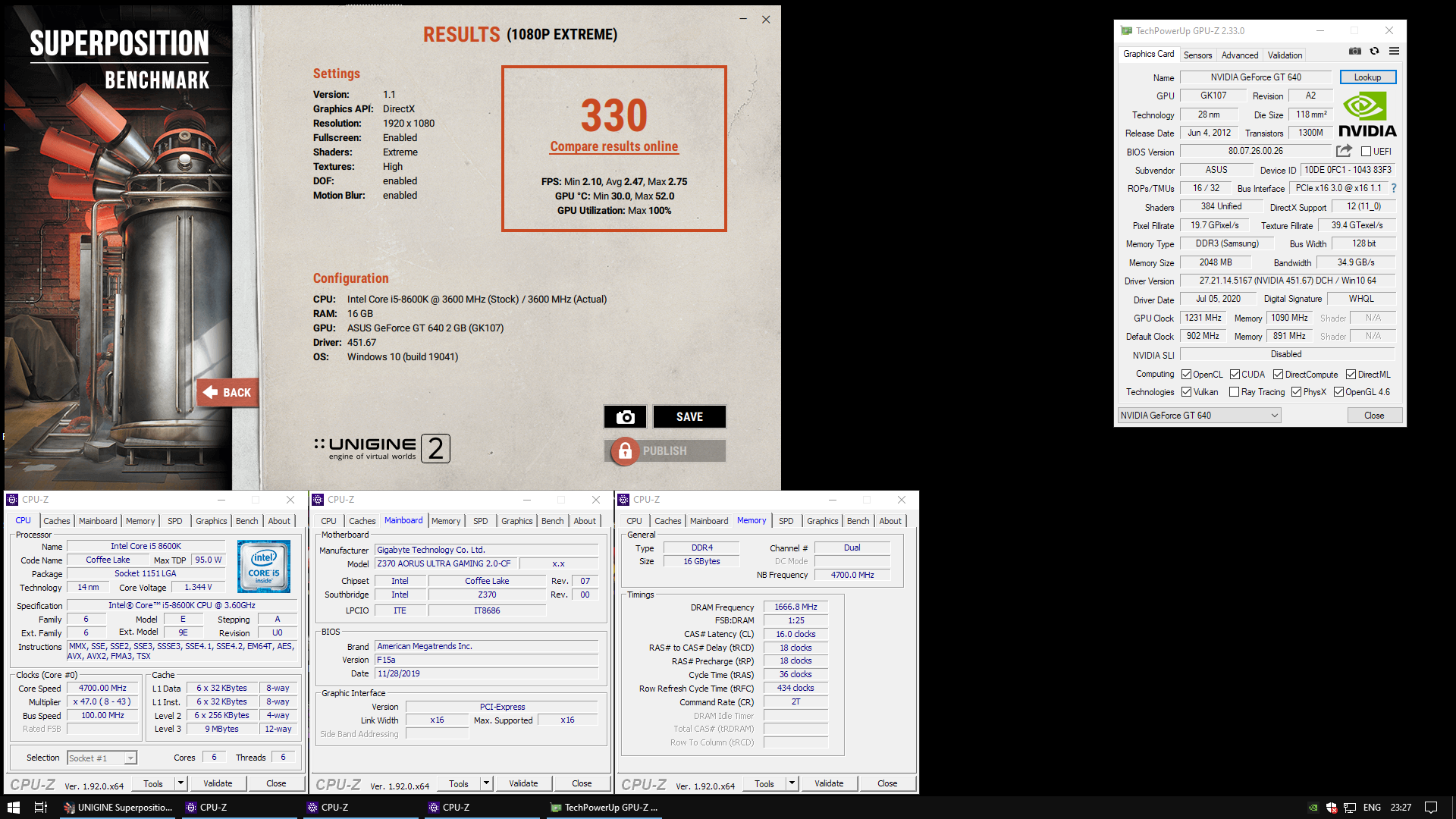Open the GPU selection dropdown in GPU-Z
1456x819 pixels.
tap(1200, 416)
